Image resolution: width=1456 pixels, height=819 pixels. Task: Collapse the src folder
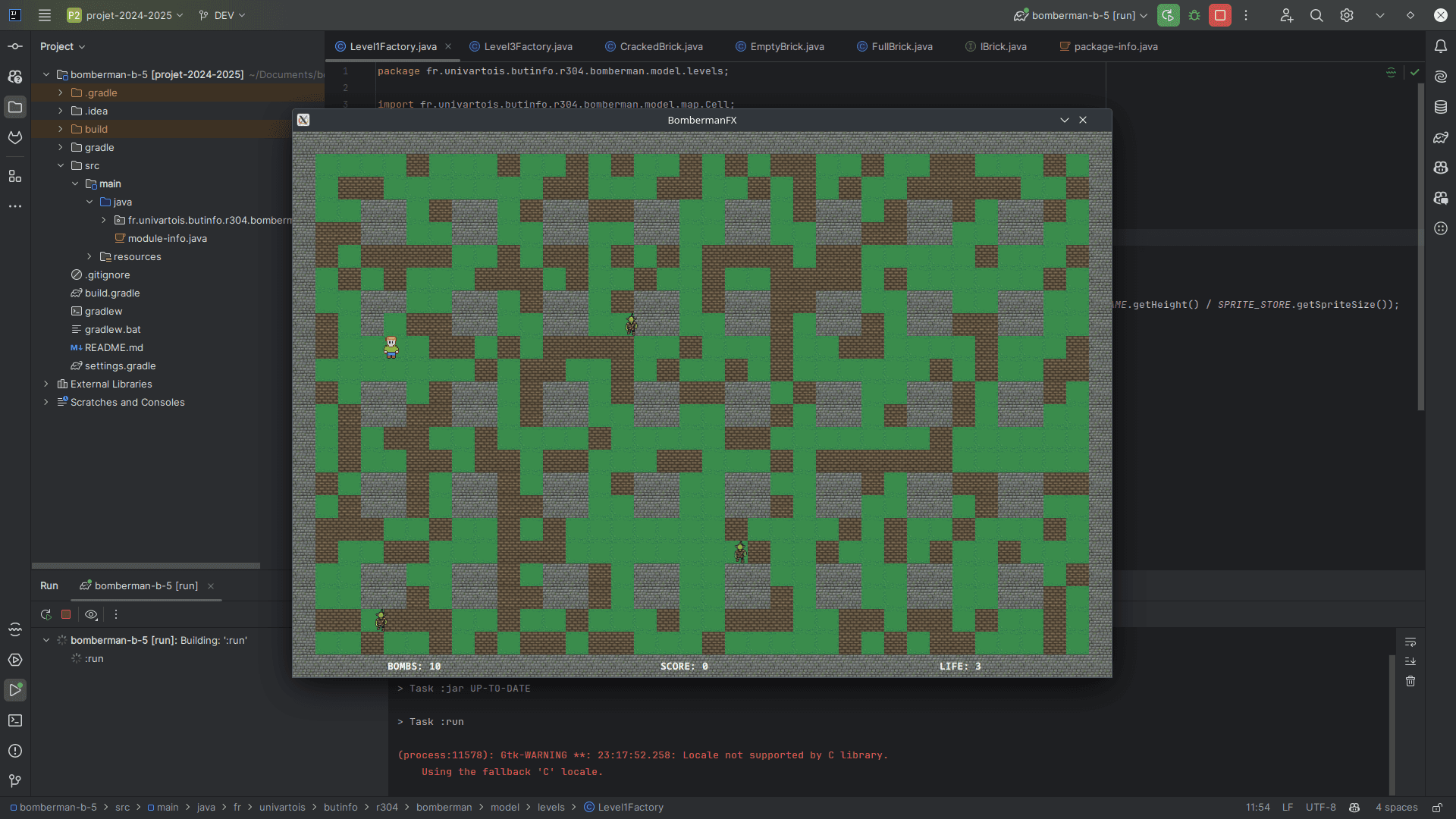61,165
